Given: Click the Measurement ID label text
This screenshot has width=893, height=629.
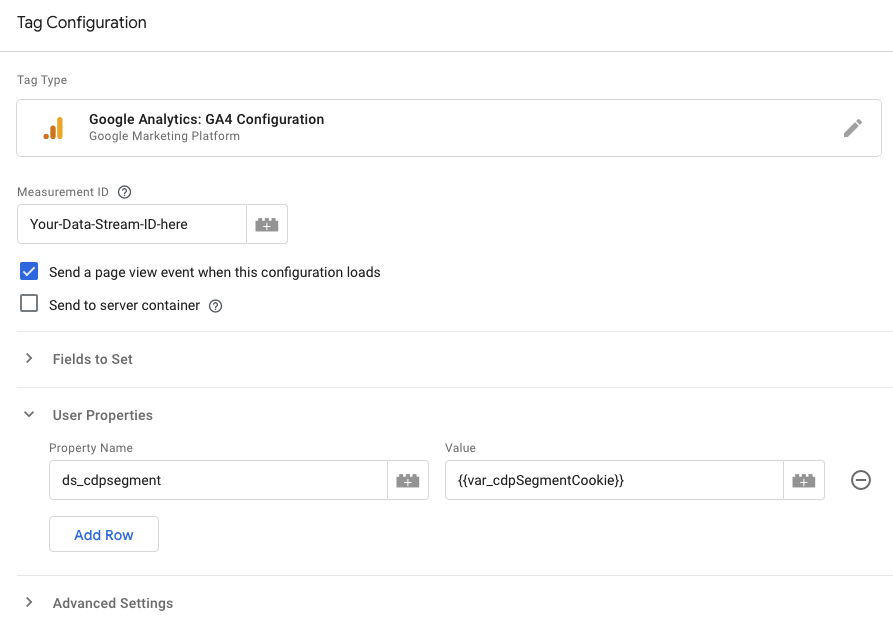Looking at the screenshot, I should pos(63,192).
